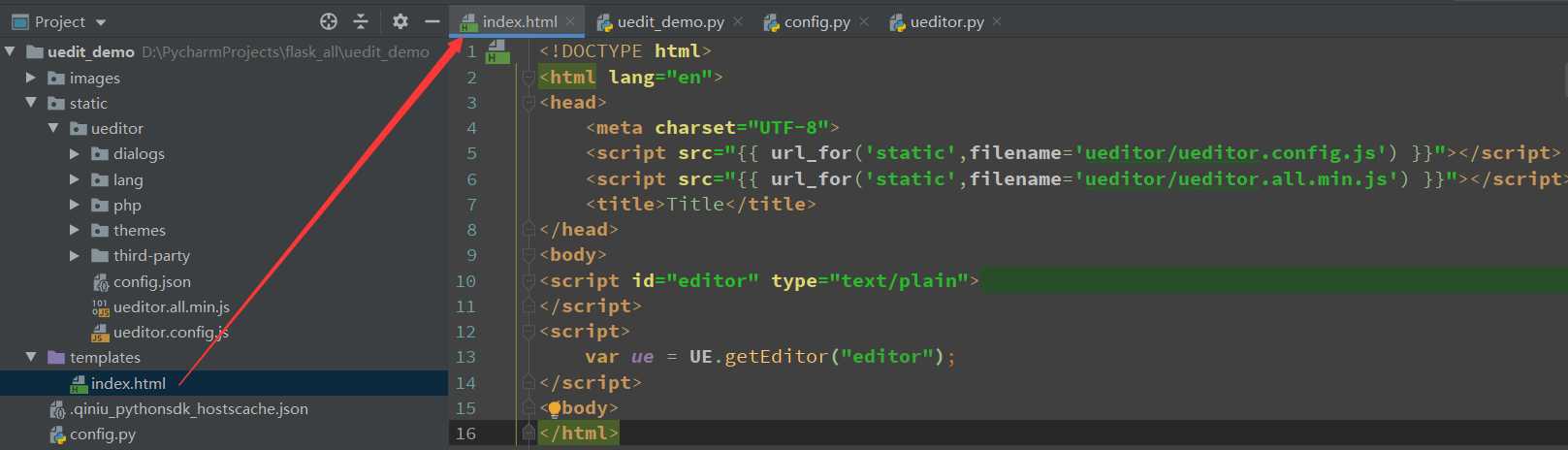Click the HTML file icon in gutter line 1
Image resolution: width=1568 pixels, height=450 pixels.
[x=497, y=51]
